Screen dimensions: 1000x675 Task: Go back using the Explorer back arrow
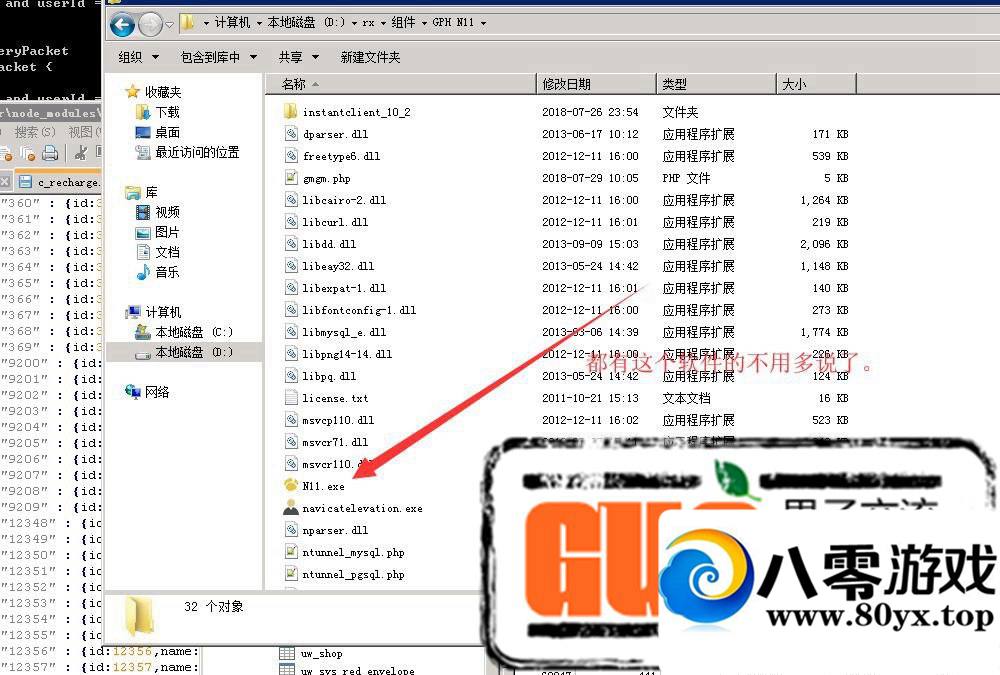(122, 24)
